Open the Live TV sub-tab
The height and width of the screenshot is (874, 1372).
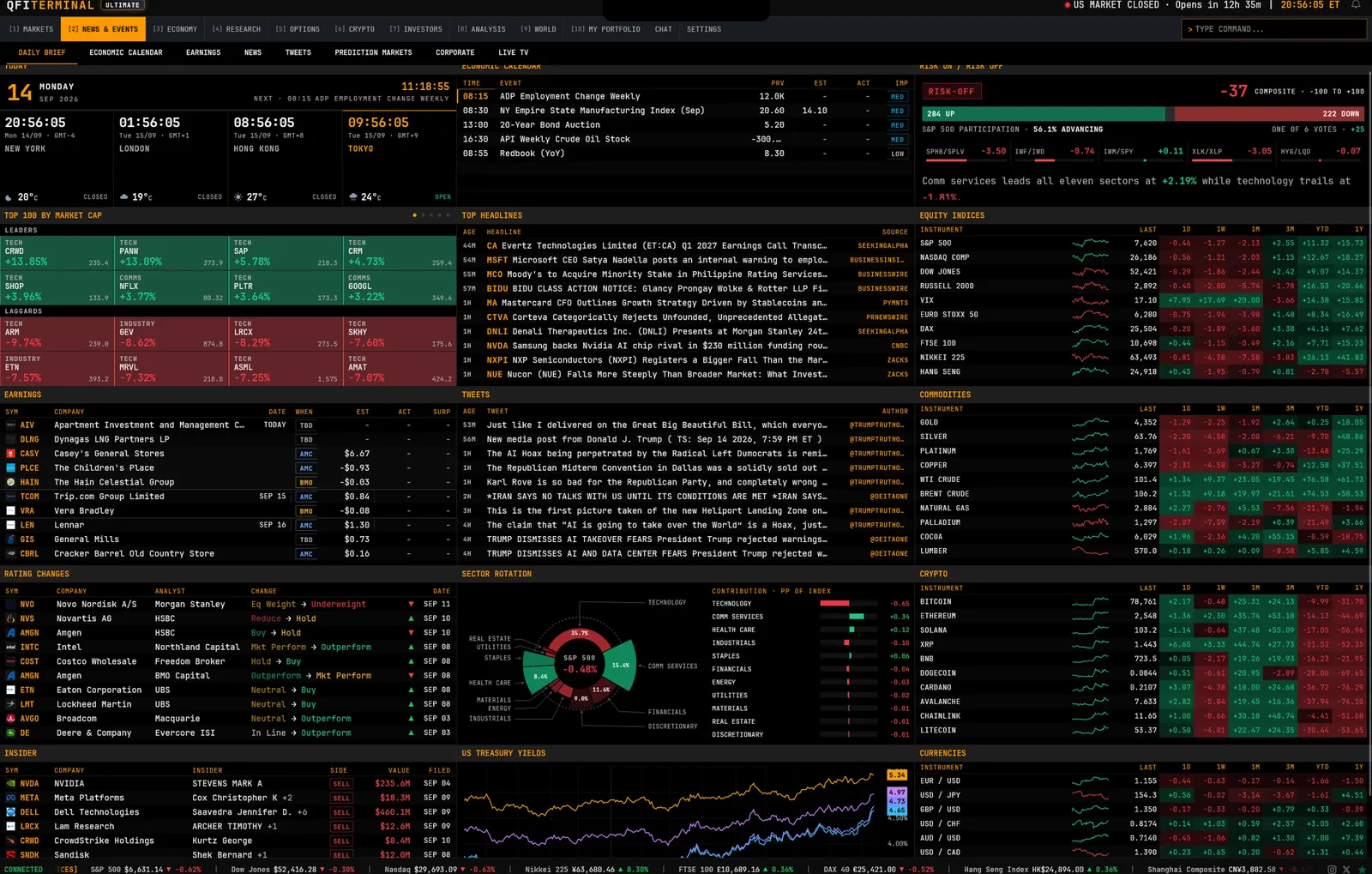pyautogui.click(x=514, y=52)
